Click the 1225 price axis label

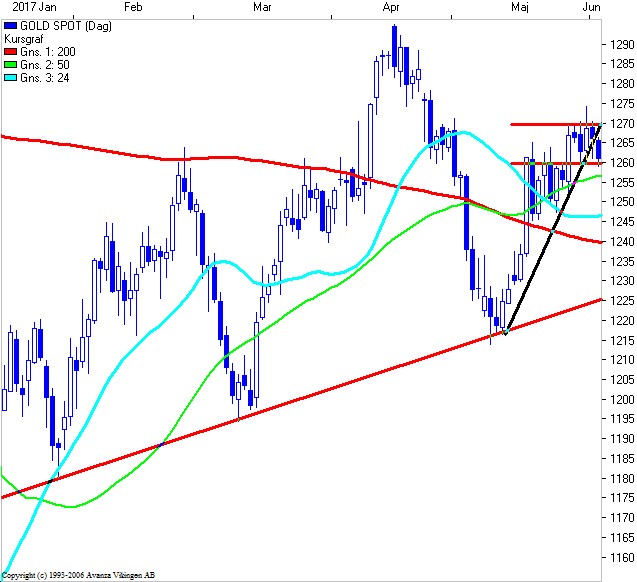(x=620, y=300)
